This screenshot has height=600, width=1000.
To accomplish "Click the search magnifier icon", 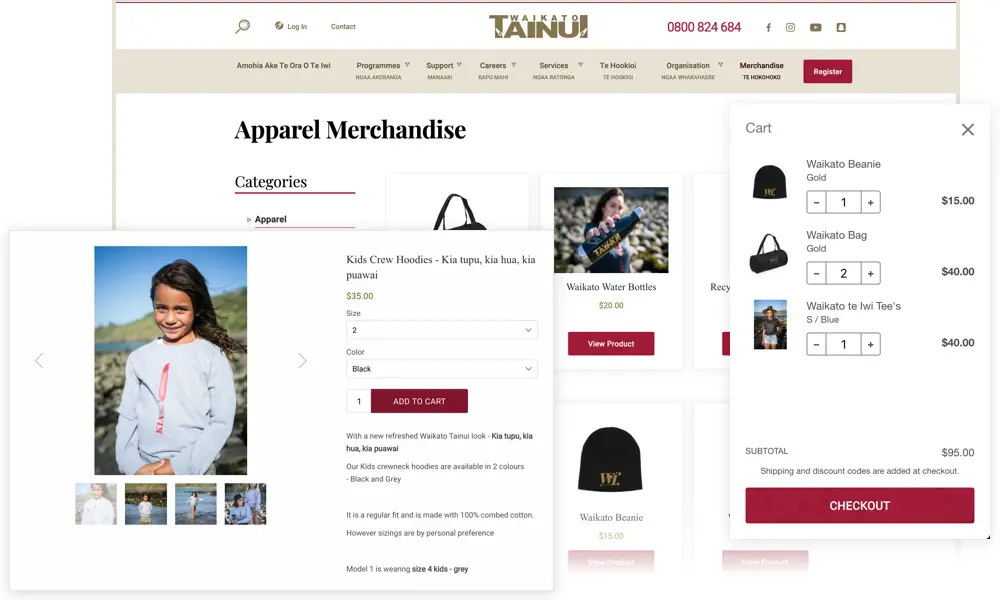I will [x=242, y=26].
